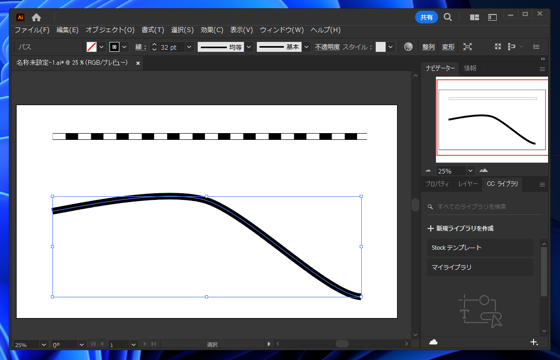Click the Illustrator Ai logo icon
The width and height of the screenshot is (560, 360).
tap(20, 17)
